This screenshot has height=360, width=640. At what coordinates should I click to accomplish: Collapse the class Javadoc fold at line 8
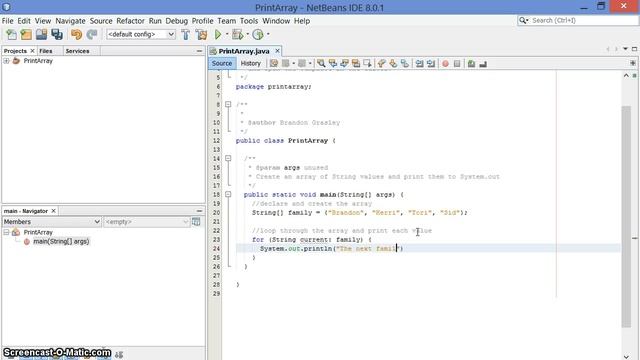[x=228, y=104]
